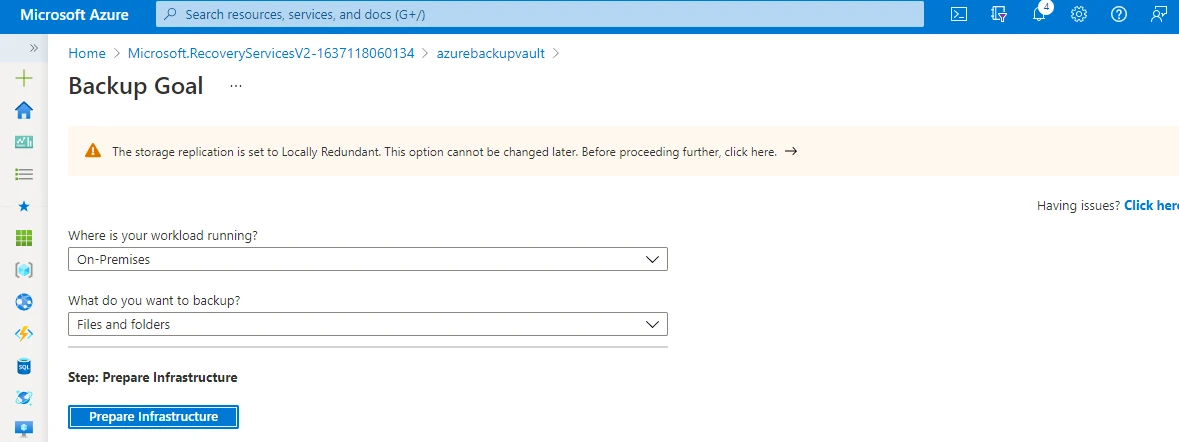The image size is (1179, 442).
Task: Open Virtual machines monitor icon
Action: tap(24, 430)
